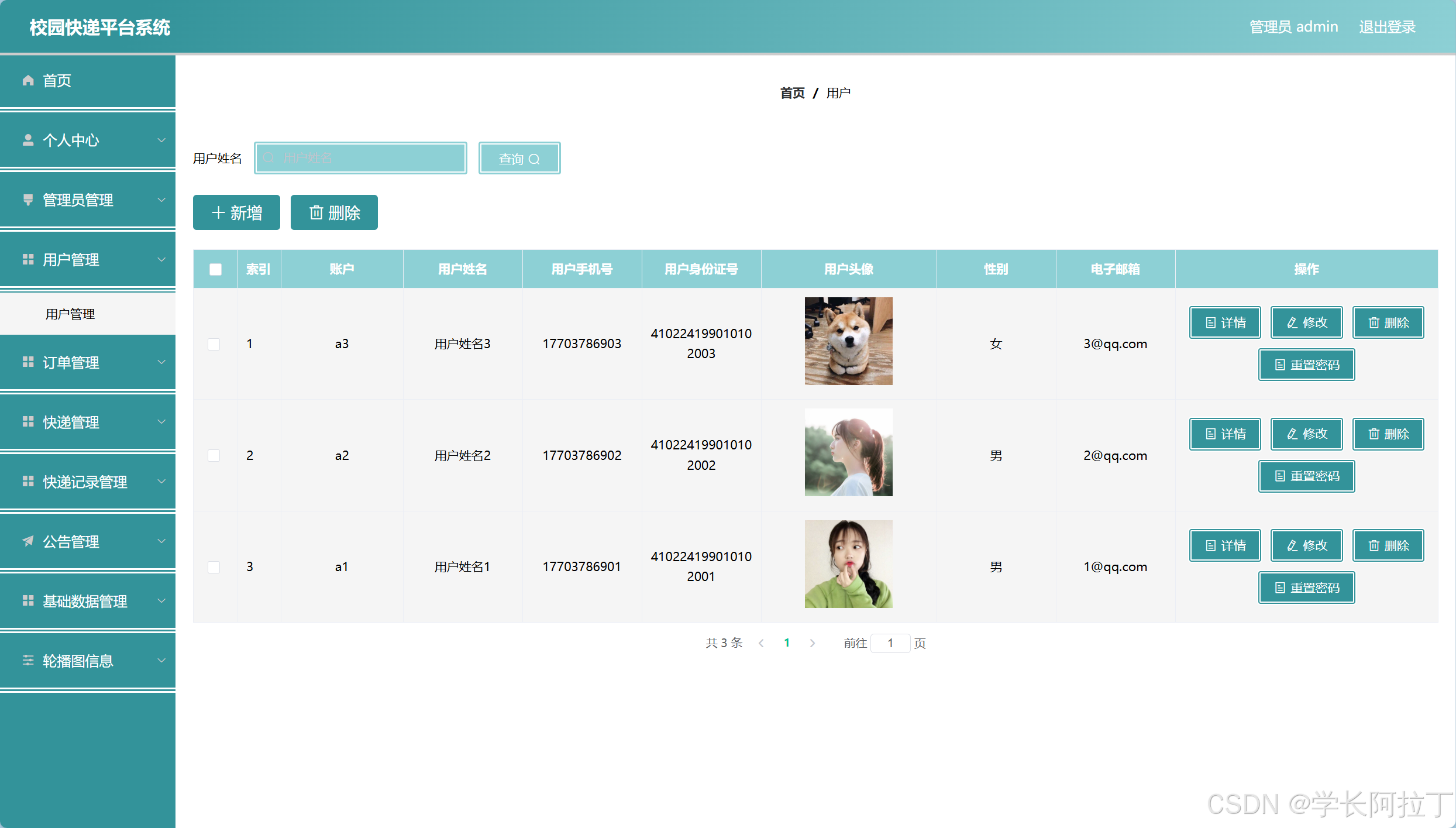The height and width of the screenshot is (828, 1456).
Task: Open the 用户管理 submenu item
Action: [70, 314]
